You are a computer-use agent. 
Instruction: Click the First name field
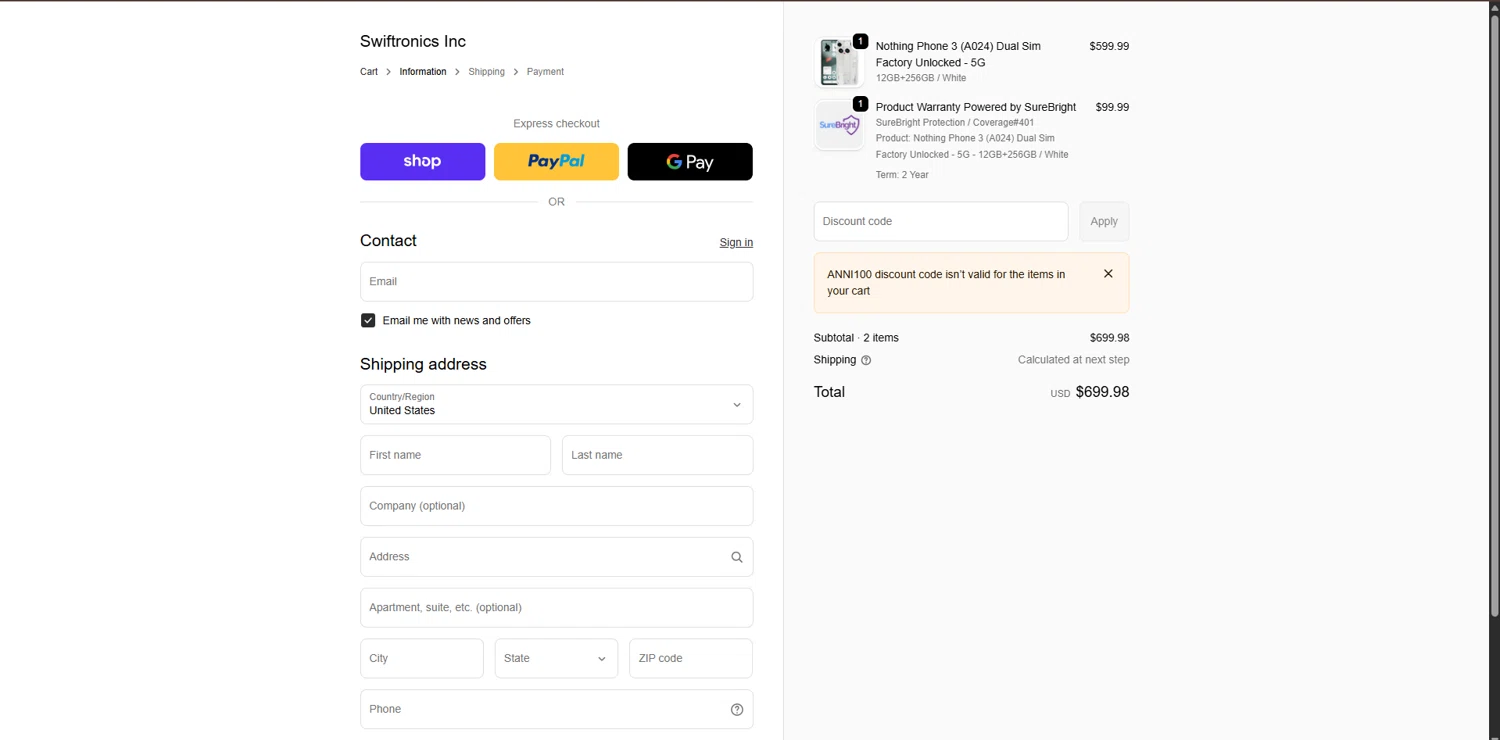coord(455,455)
